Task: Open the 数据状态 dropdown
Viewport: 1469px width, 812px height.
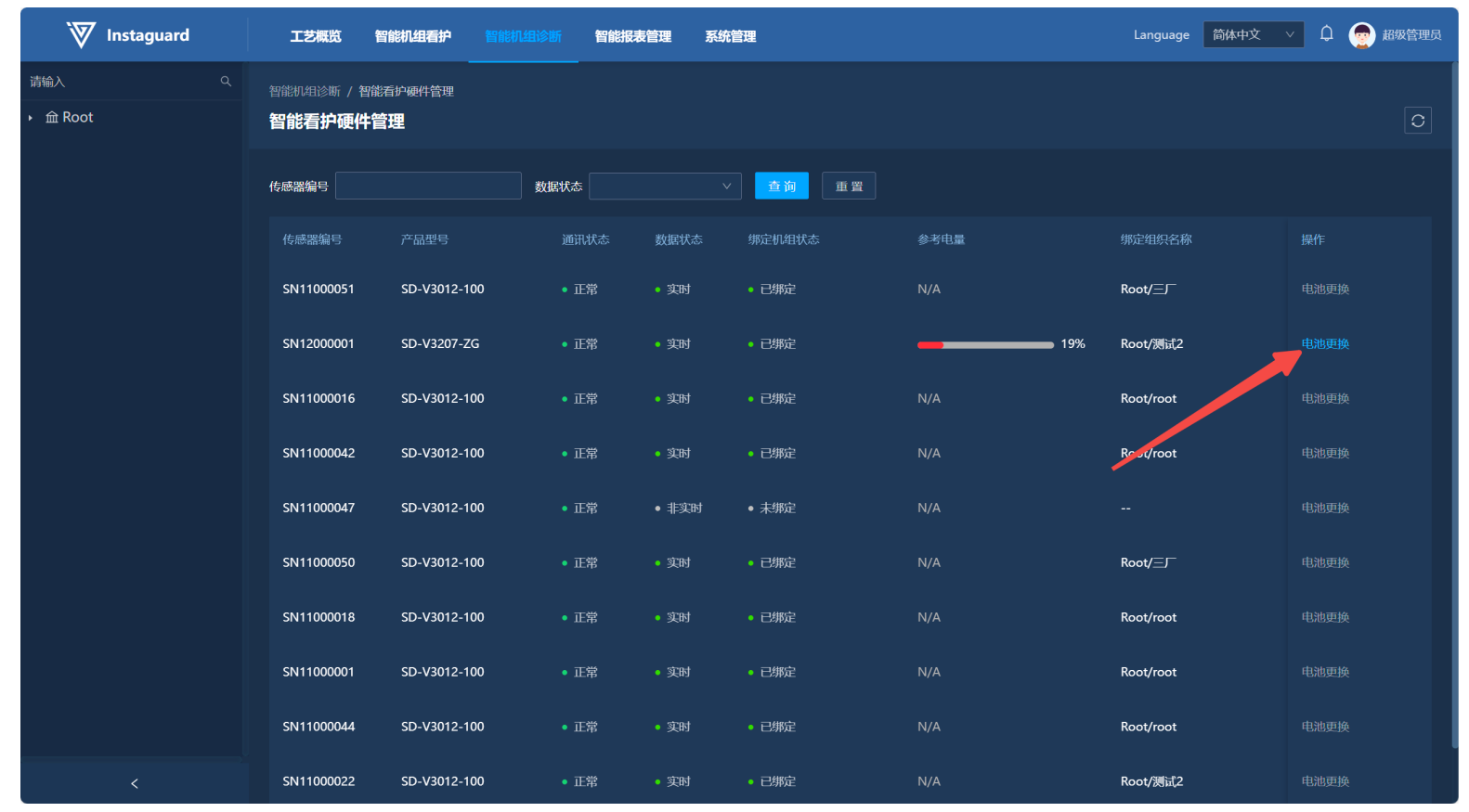Action: (665, 187)
